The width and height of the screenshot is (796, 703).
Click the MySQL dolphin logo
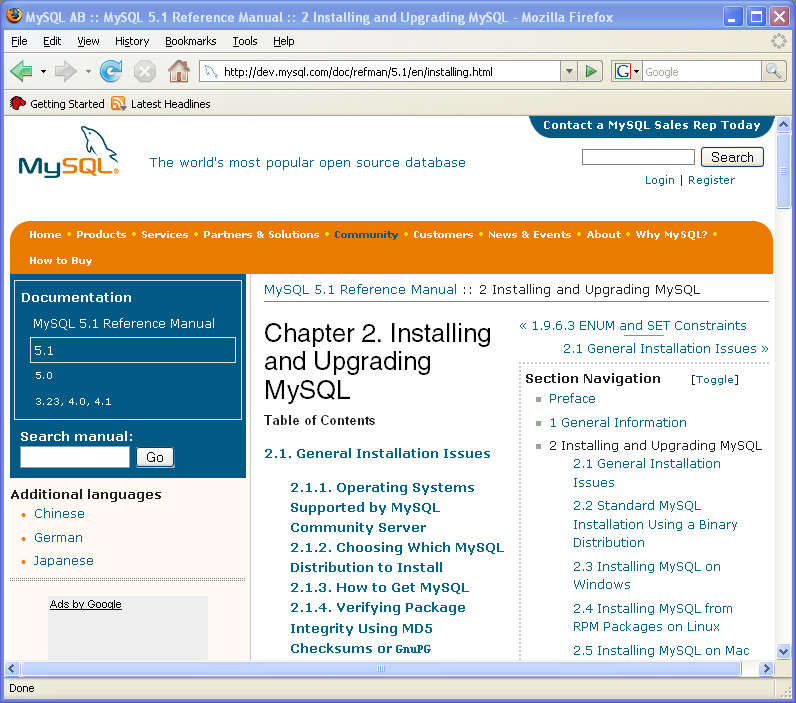pyautogui.click(x=69, y=152)
